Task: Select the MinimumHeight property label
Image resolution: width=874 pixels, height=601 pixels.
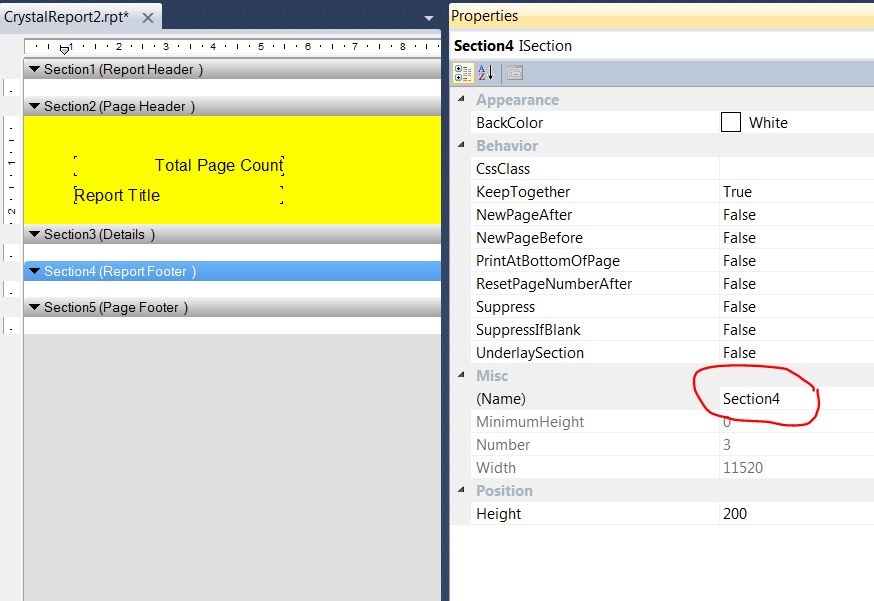Action: (530, 421)
